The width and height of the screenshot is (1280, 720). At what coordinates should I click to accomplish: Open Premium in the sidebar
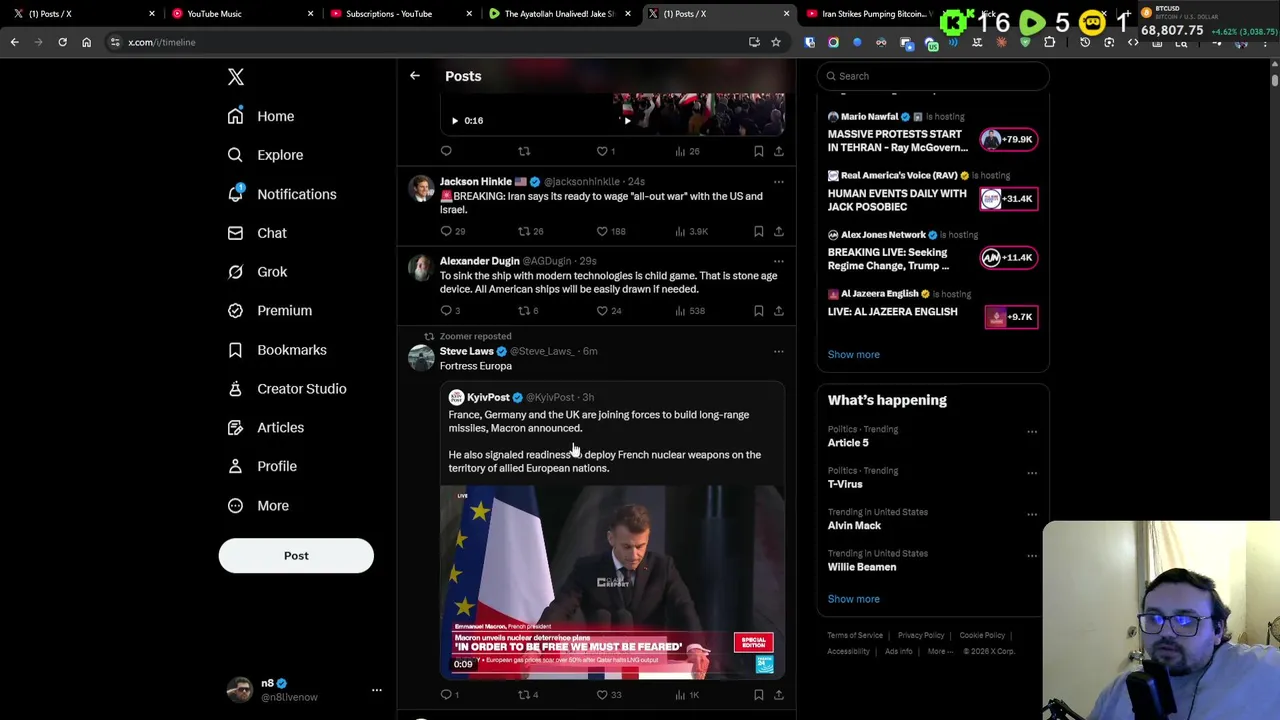(270, 311)
